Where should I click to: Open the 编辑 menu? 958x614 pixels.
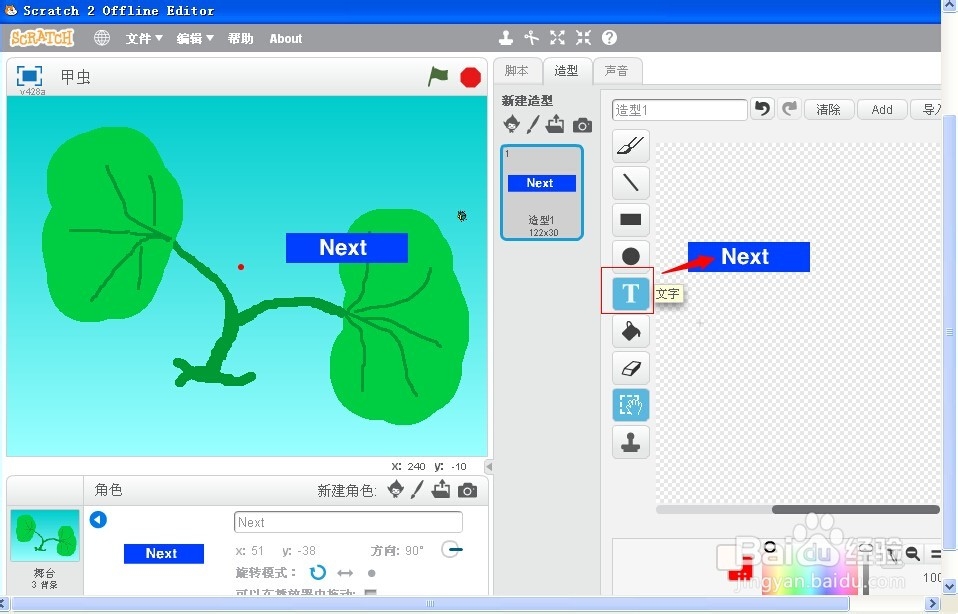[x=195, y=38]
